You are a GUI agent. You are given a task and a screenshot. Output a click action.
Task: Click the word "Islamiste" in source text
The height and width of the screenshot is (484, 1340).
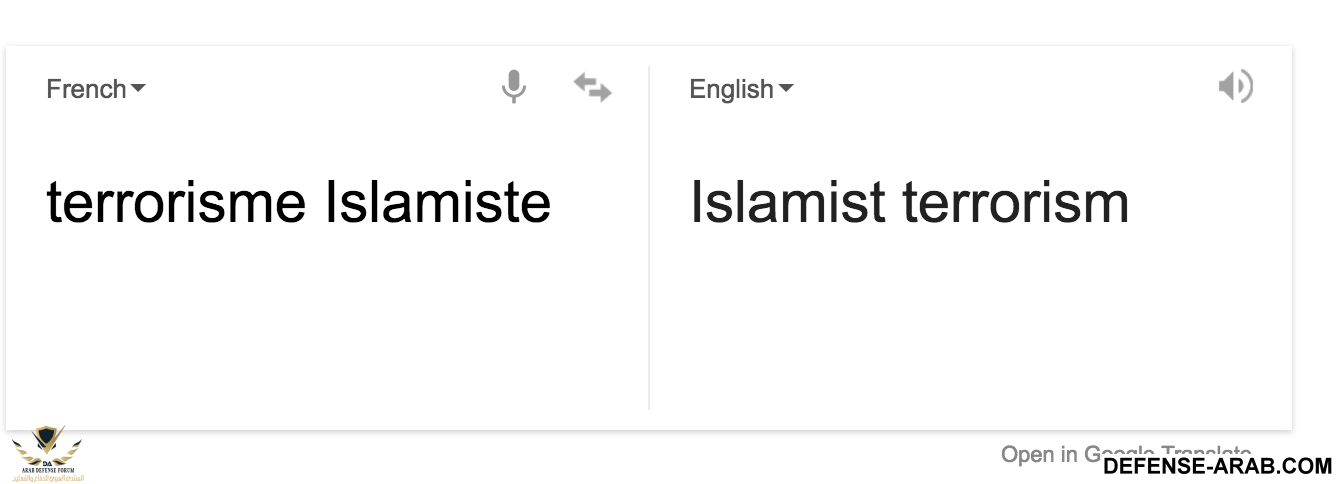point(438,202)
